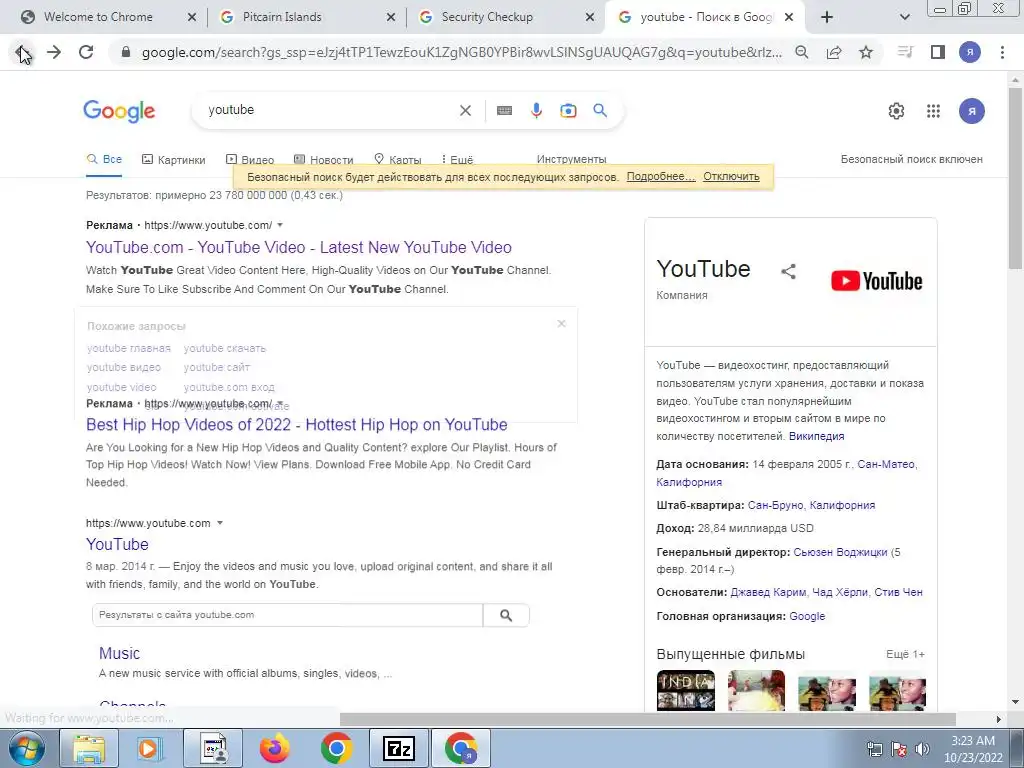Screen dimensions: 1024x768
Task: Click the horizontal page scrollbar
Action: coord(647,719)
